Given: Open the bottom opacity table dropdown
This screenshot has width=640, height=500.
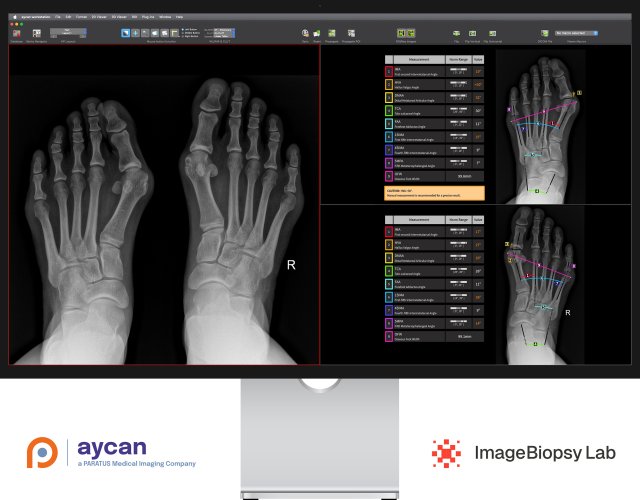Looking at the screenshot, I should (x=224, y=36).
